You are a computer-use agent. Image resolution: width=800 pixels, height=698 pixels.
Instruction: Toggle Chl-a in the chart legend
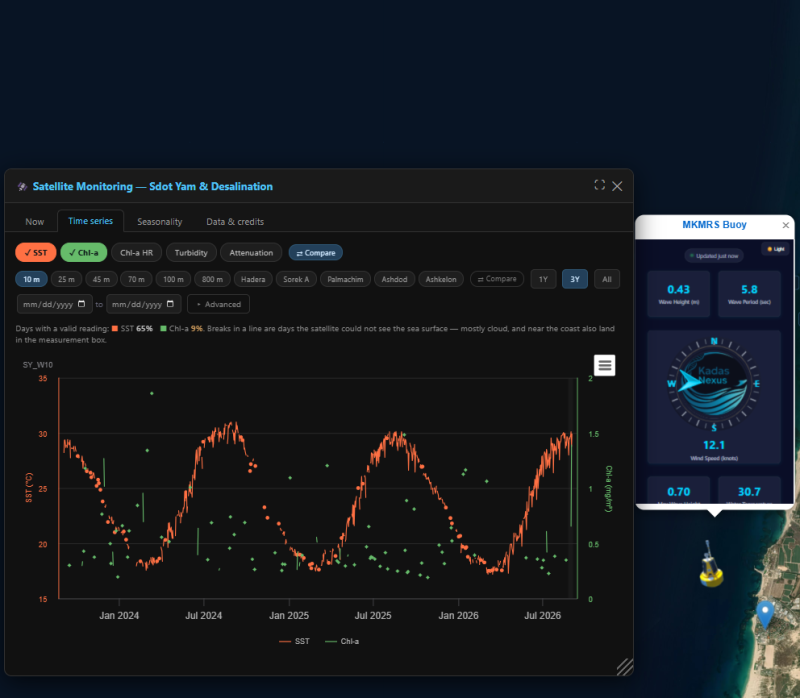tap(342, 641)
